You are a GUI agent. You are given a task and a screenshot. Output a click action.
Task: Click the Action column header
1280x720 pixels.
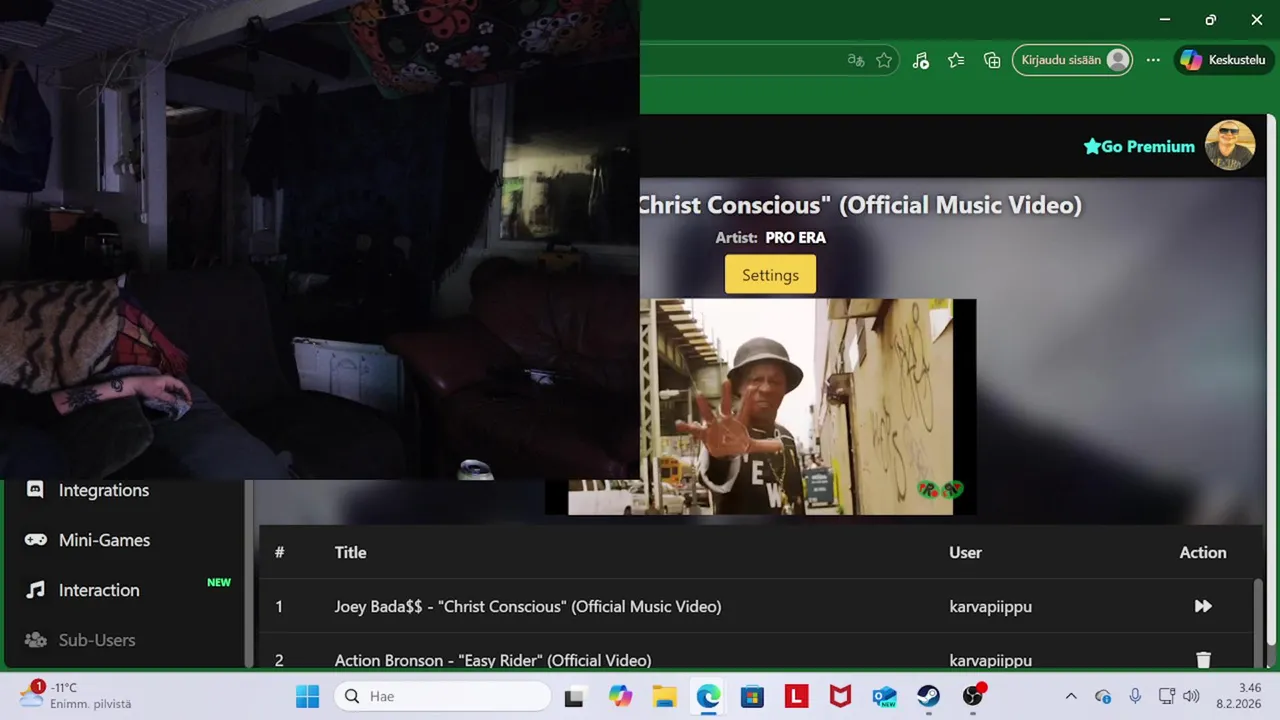pos(1202,552)
